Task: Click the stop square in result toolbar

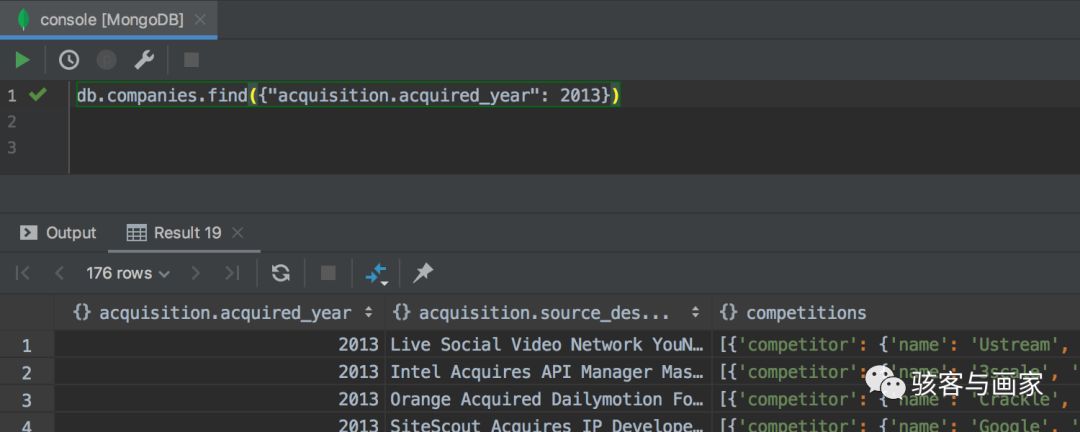Action: point(329,274)
